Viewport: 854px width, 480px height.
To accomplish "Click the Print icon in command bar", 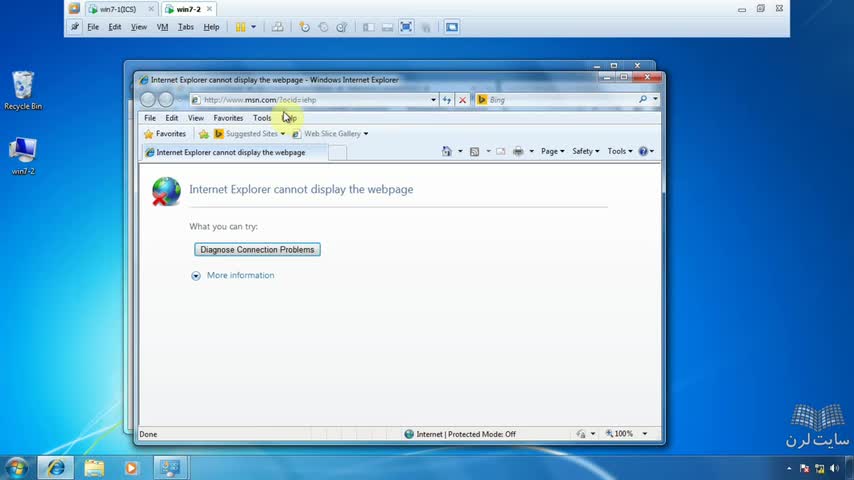I will (518, 151).
